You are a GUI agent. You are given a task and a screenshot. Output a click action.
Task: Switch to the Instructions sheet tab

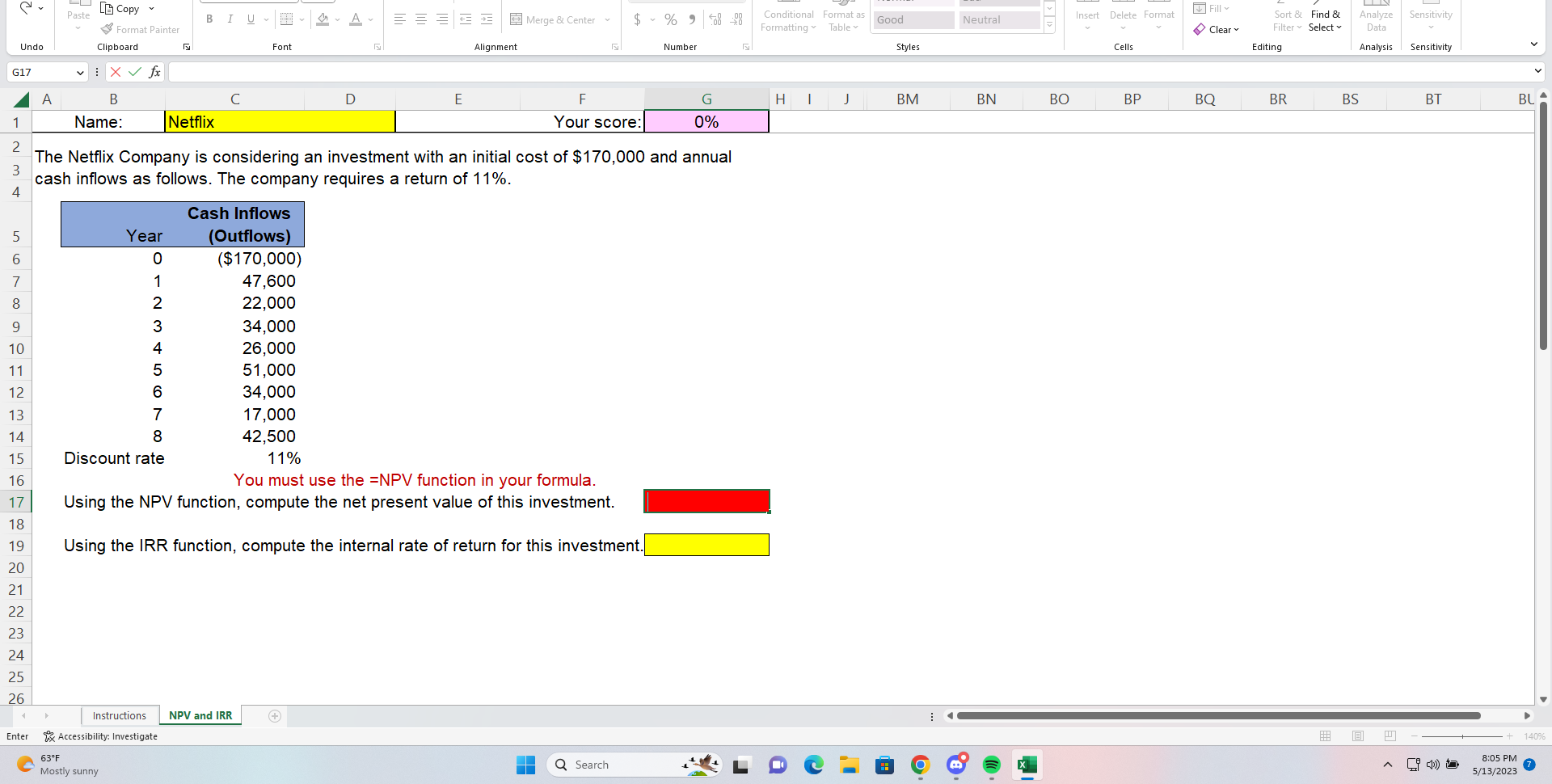tap(119, 715)
